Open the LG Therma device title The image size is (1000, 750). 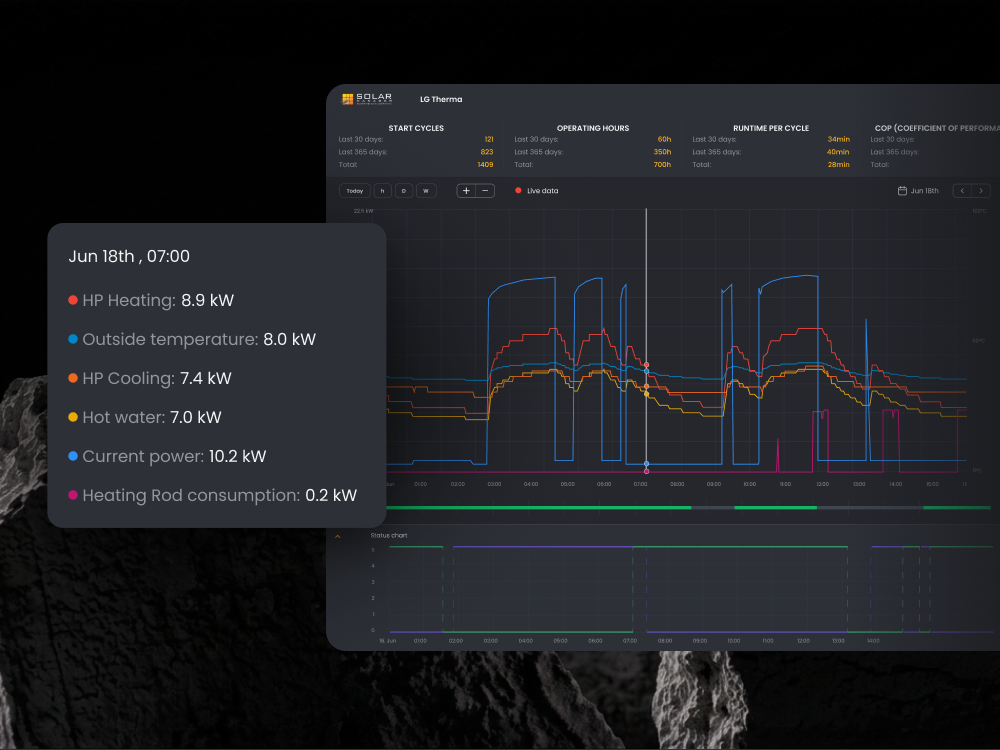pos(441,99)
